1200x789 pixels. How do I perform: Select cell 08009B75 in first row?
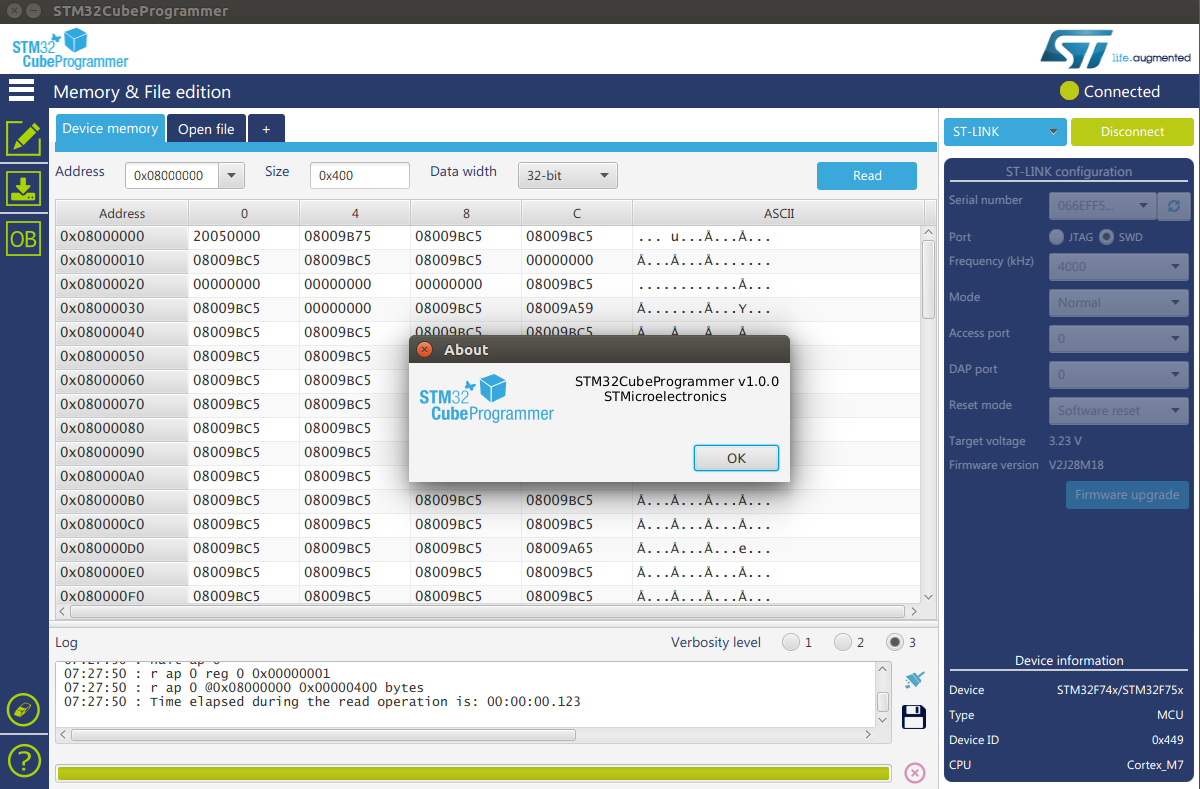coord(355,237)
